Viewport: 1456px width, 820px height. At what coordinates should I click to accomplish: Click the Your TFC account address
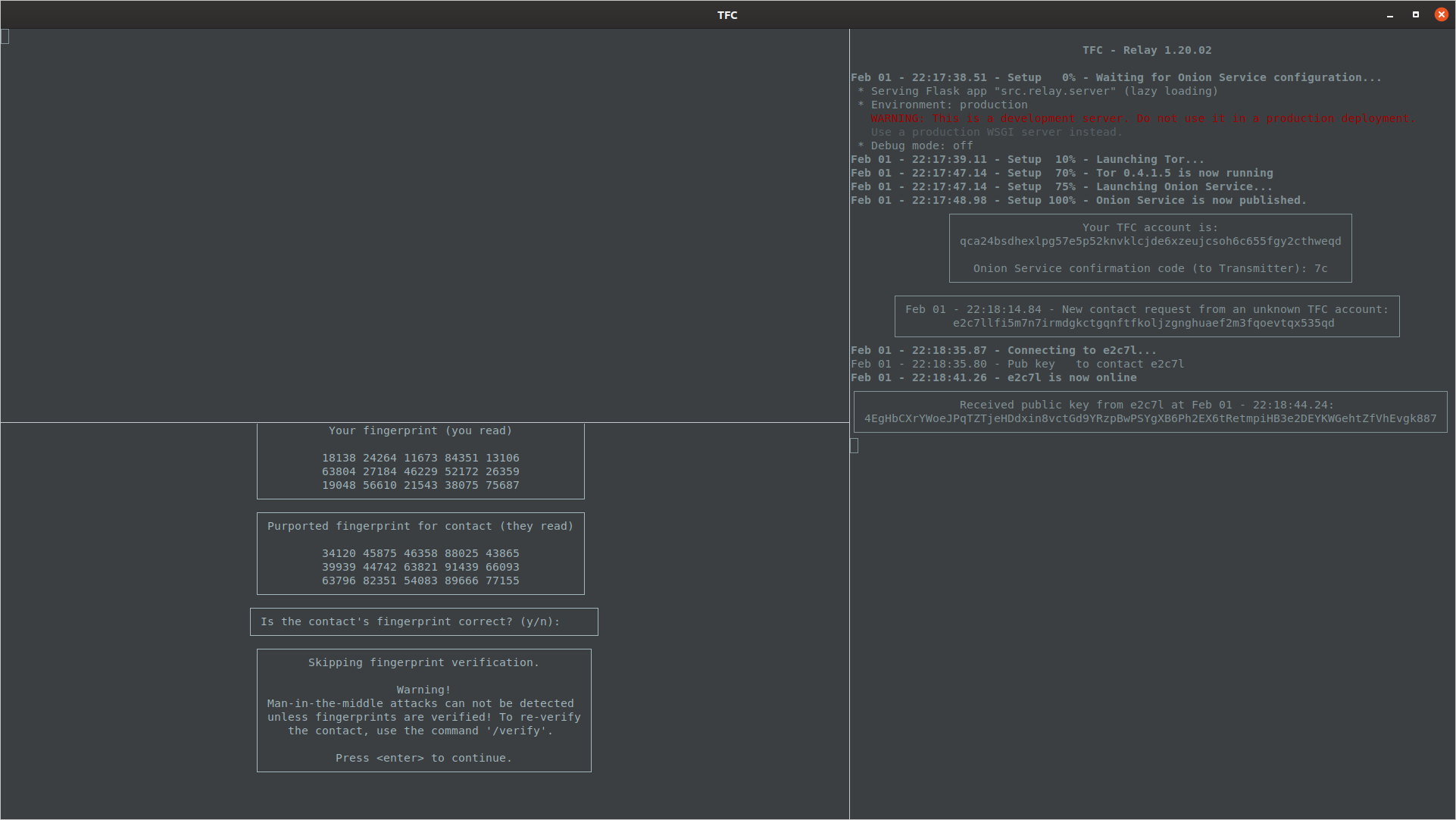click(1150, 241)
